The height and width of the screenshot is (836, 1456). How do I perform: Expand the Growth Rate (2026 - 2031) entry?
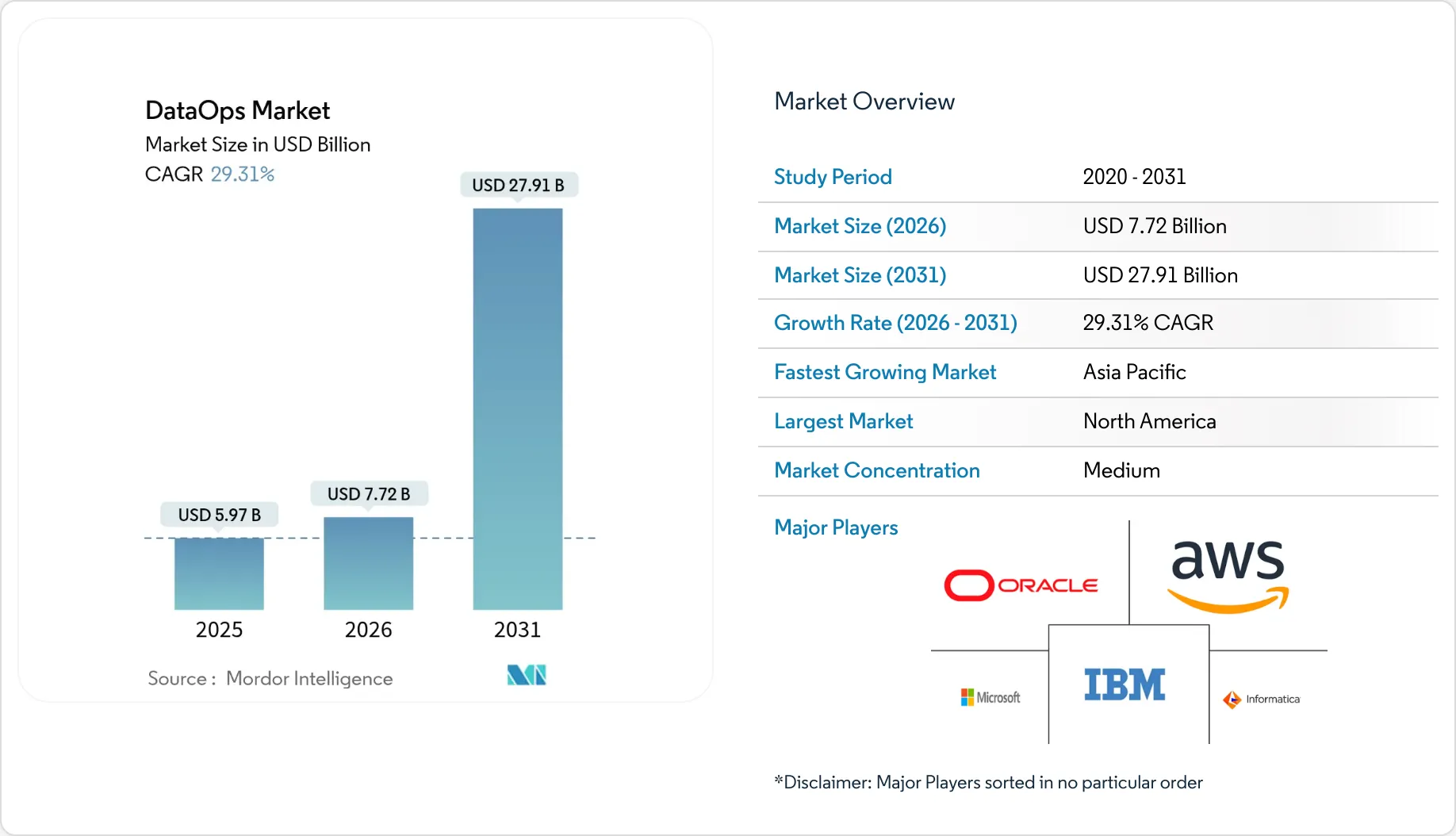(x=895, y=323)
